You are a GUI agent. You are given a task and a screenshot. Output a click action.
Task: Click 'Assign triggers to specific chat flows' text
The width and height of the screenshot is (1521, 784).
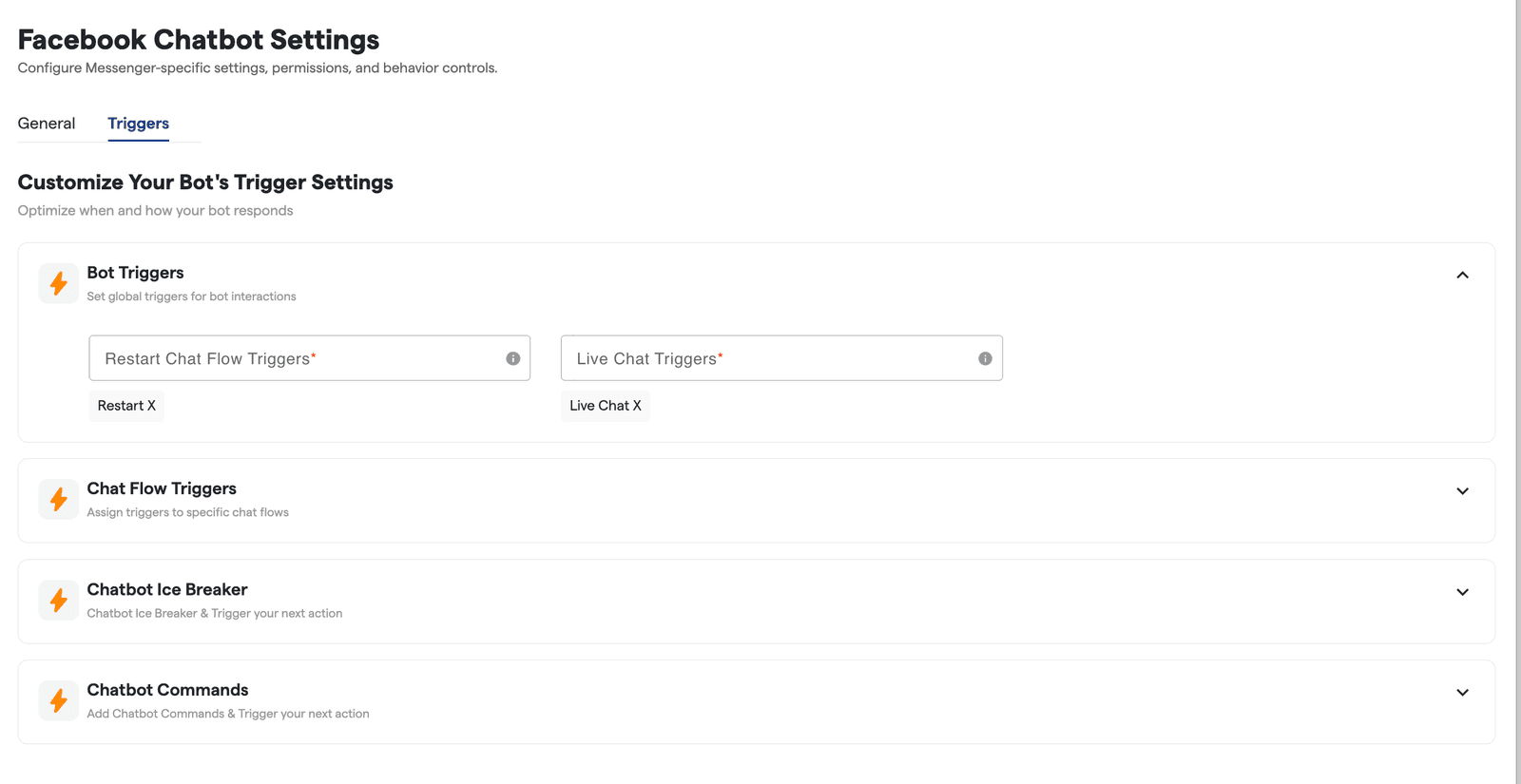(187, 512)
